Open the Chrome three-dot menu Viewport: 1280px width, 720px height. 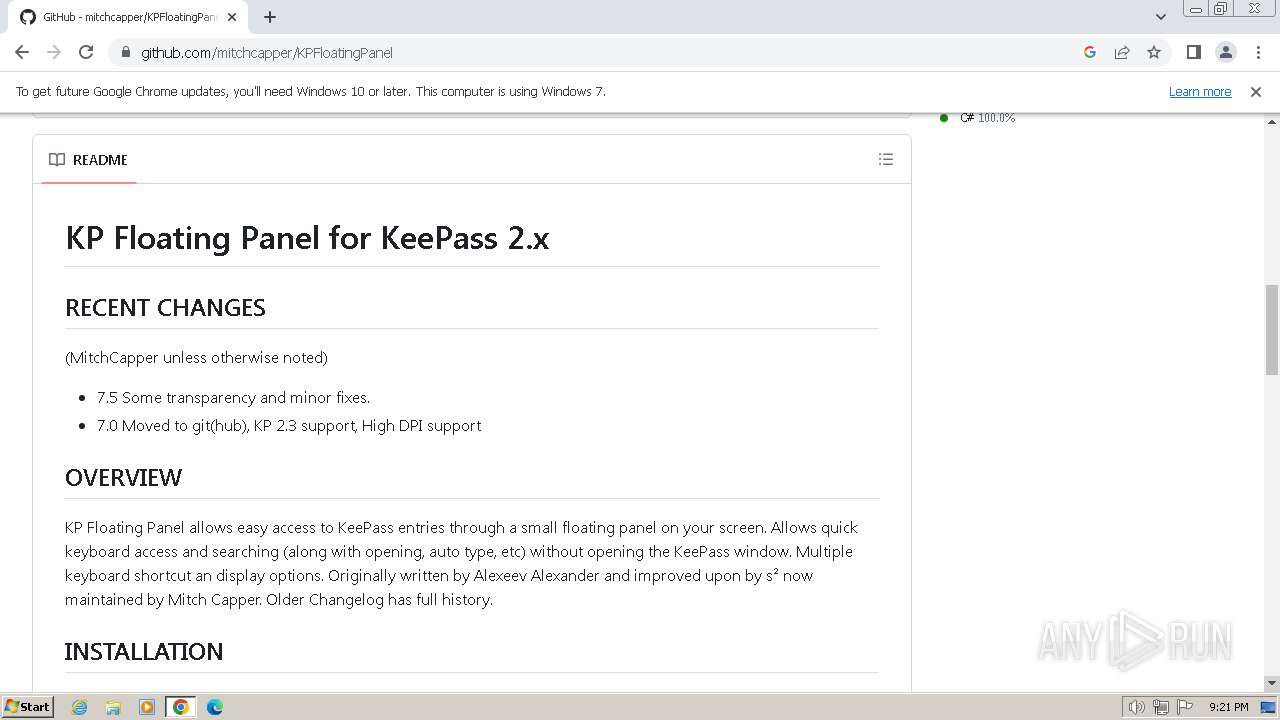click(1257, 52)
